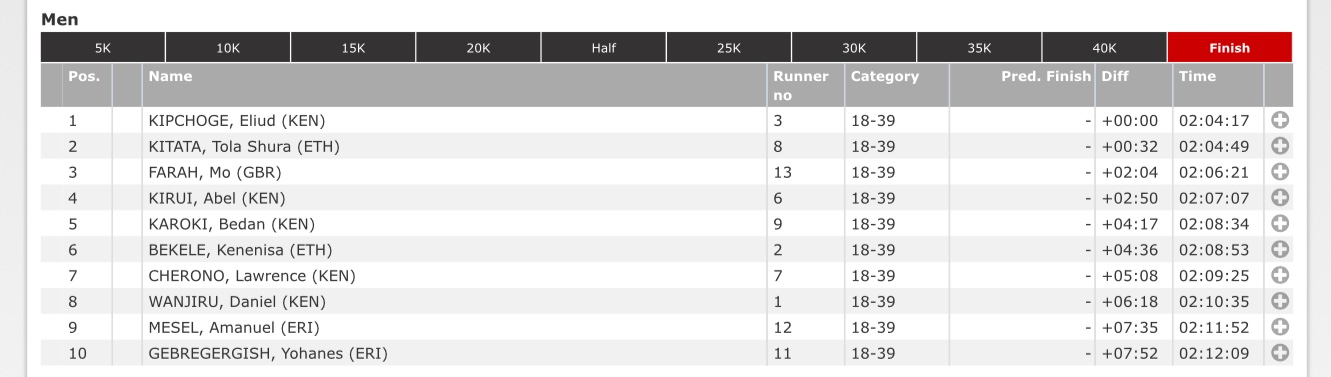
Task: Switch to the 5K split tab
Action: point(103,47)
